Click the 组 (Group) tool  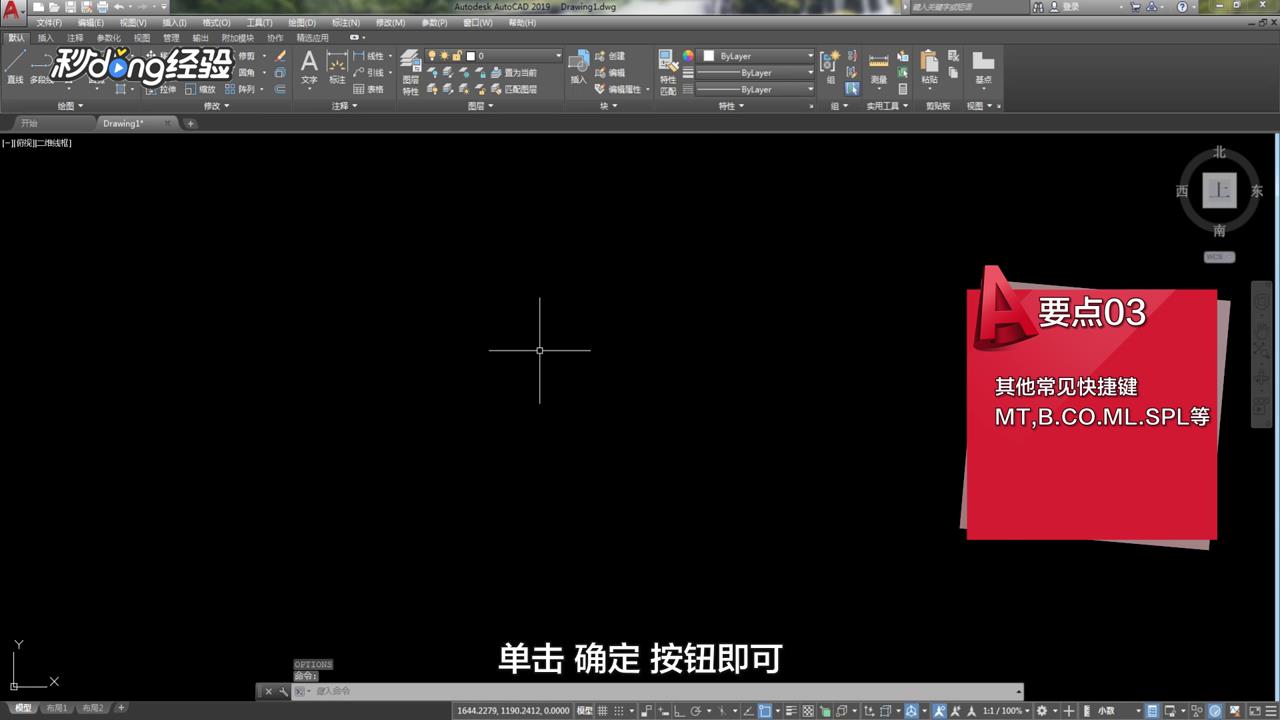830,68
